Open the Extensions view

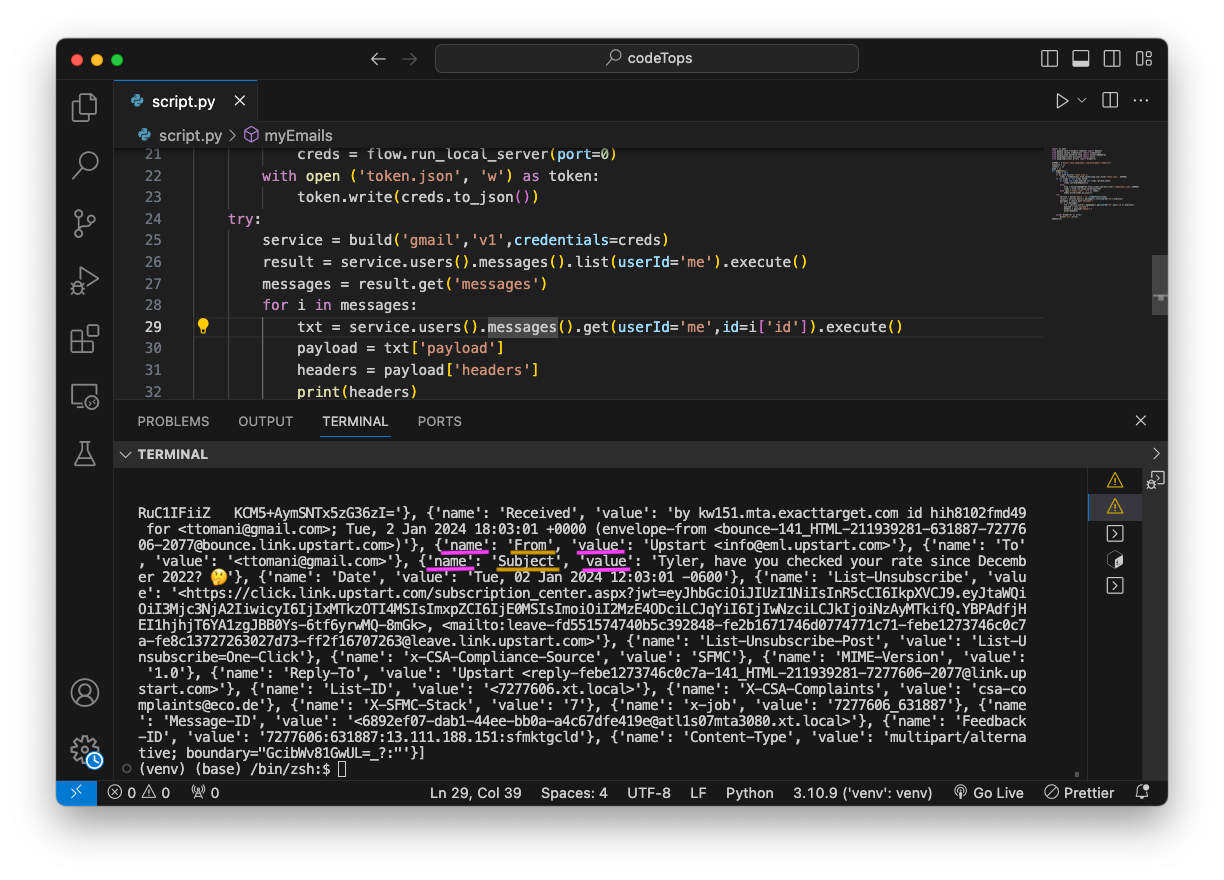coord(85,339)
